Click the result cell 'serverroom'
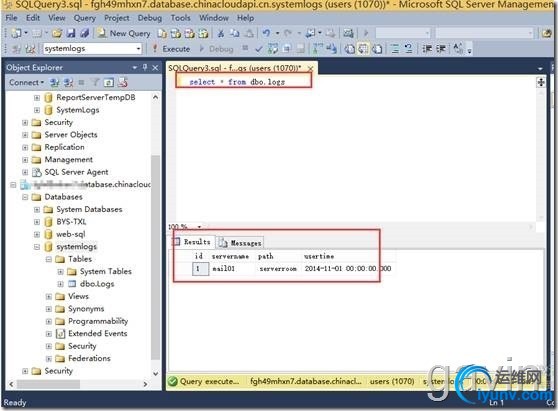This screenshot has height=411, width=558. (279, 269)
